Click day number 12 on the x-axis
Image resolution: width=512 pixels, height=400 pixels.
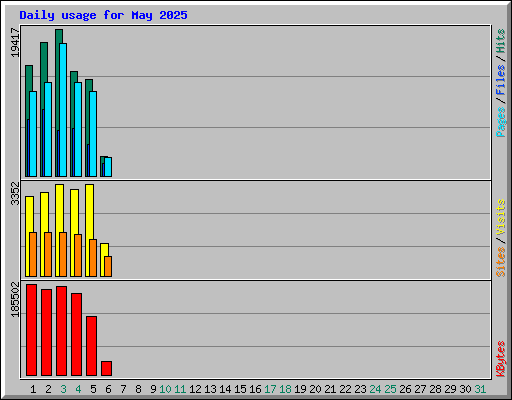point(195,389)
